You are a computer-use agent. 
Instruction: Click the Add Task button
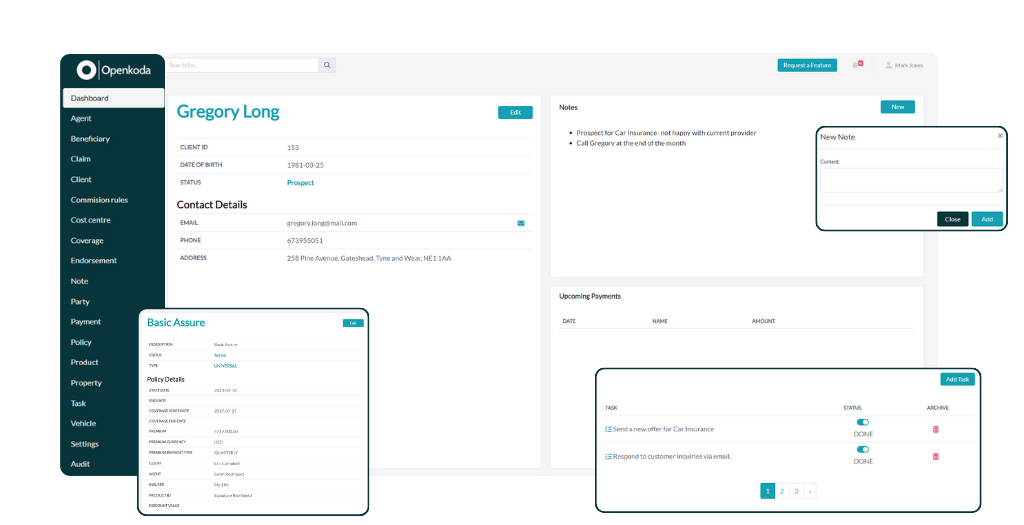click(957, 379)
